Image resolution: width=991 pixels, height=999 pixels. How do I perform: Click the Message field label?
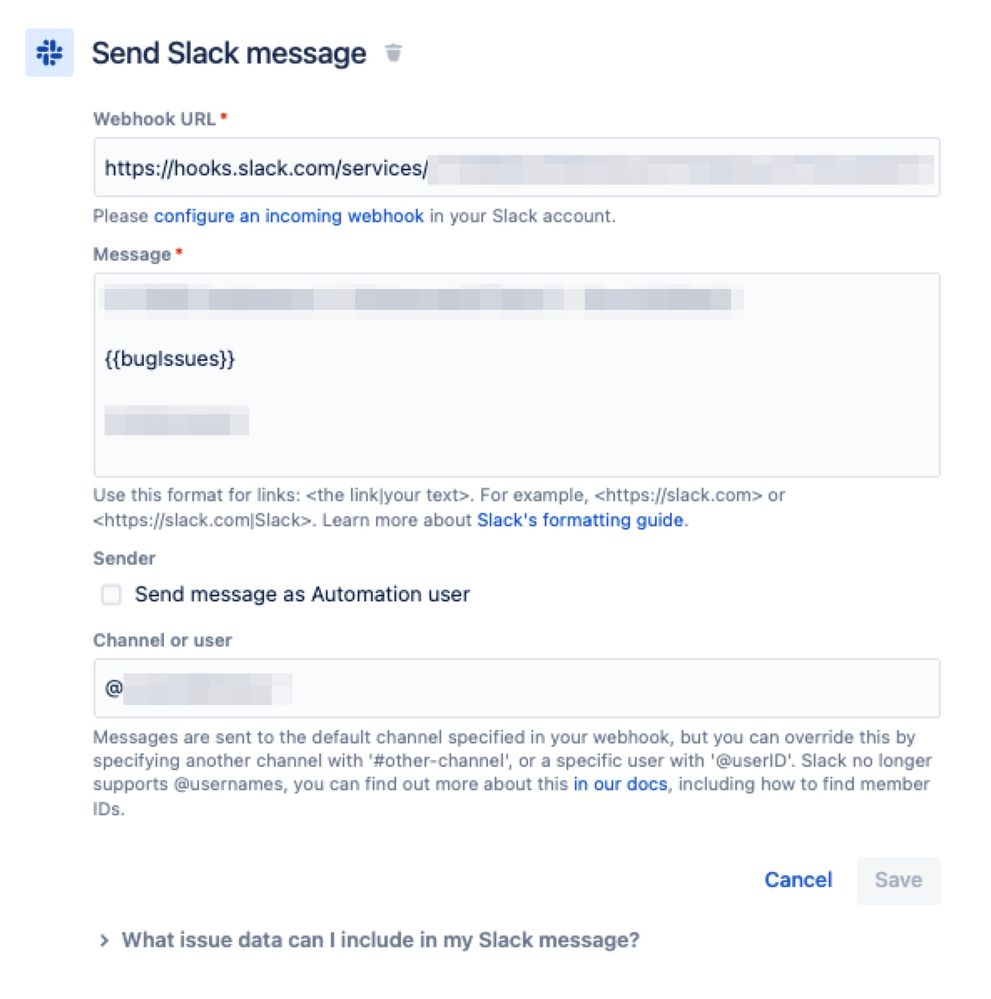point(132,254)
